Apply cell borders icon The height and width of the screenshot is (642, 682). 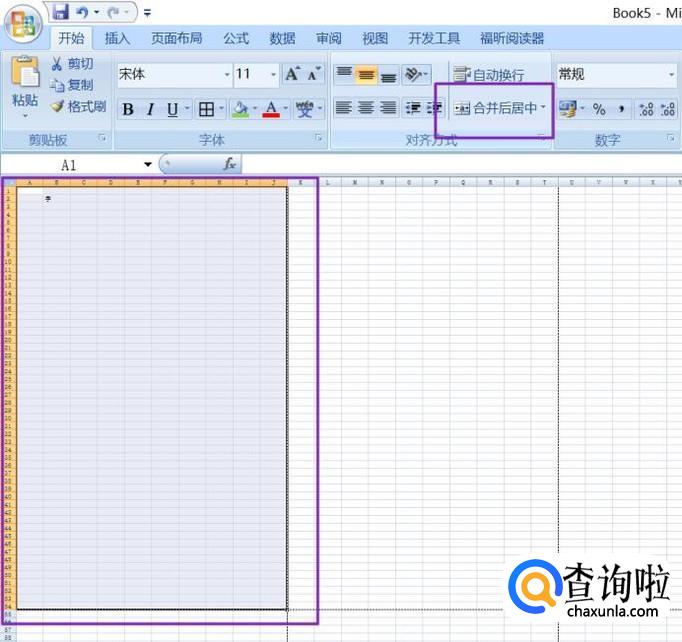click(x=206, y=109)
